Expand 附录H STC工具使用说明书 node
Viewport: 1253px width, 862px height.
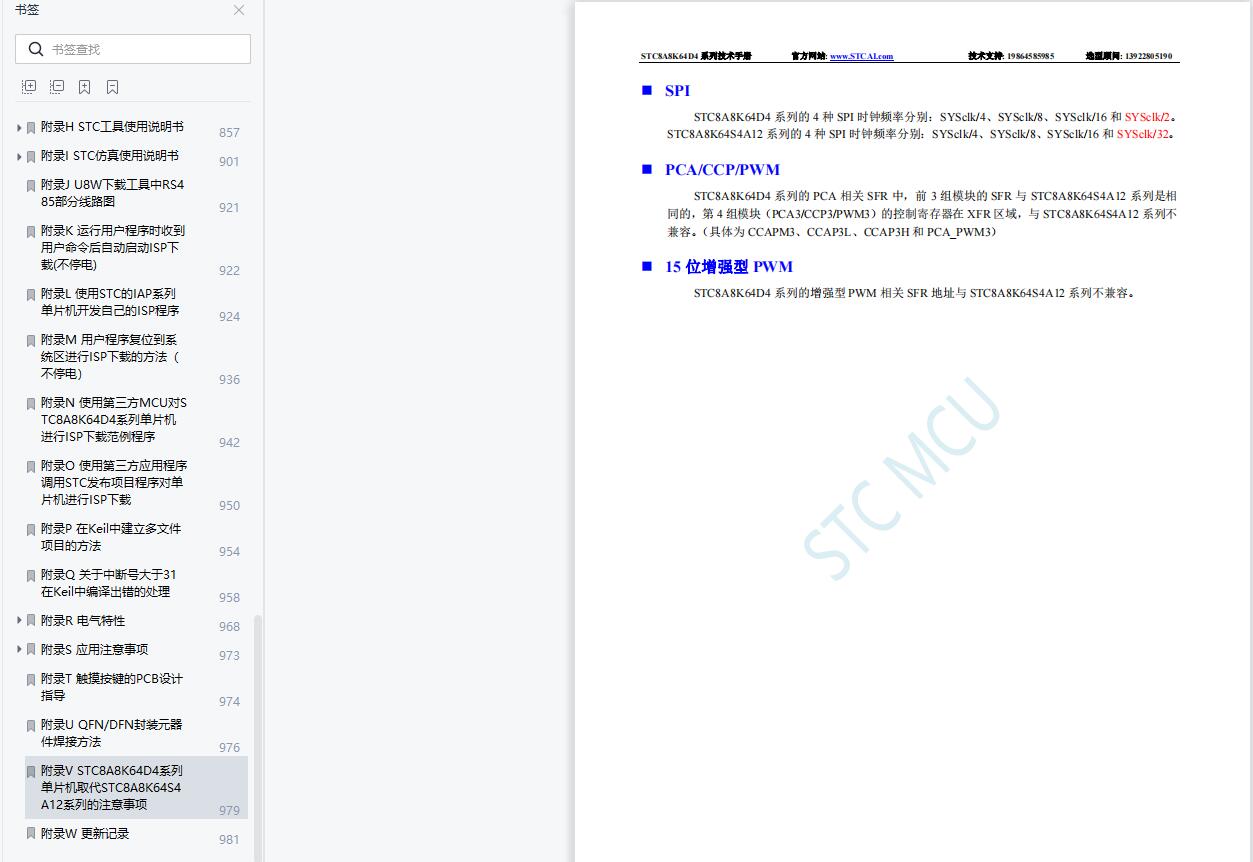point(19,128)
